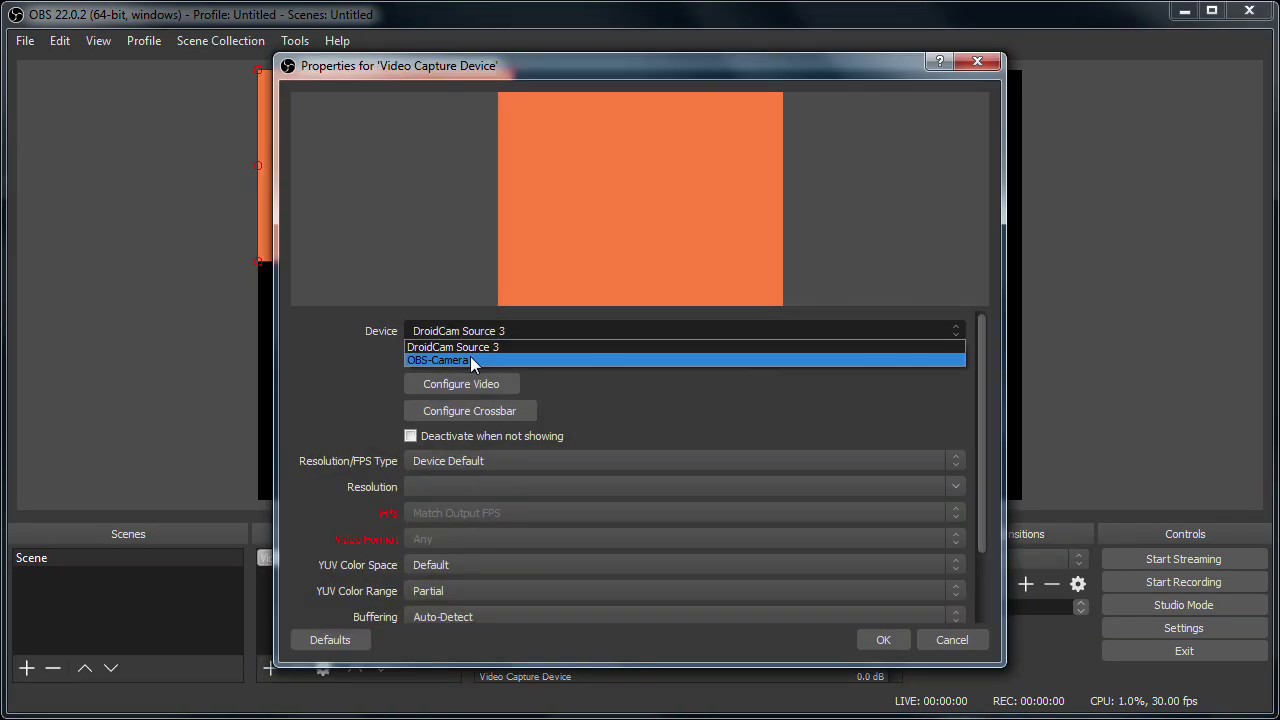Open the File menu
The height and width of the screenshot is (720, 1280).
click(x=25, y=41)
